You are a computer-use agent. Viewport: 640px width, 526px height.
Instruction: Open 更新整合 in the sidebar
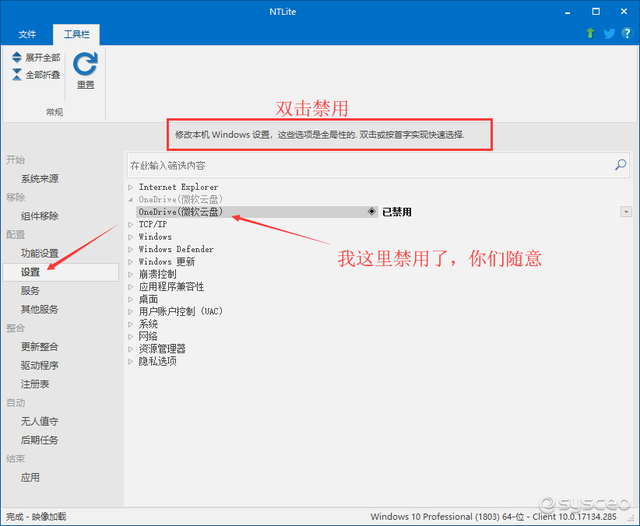click(x=40, y=347)
